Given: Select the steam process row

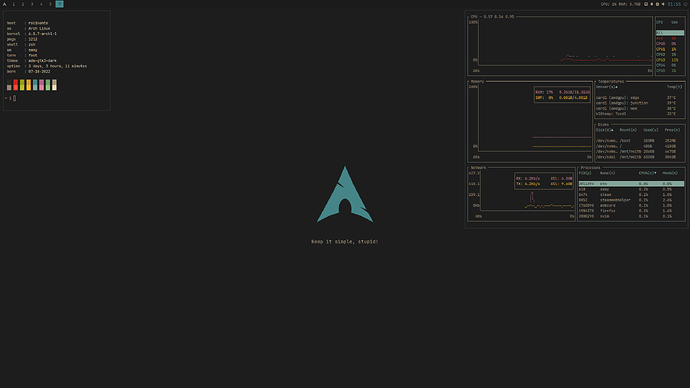Looking at the screenshot, I should point(631,195).
